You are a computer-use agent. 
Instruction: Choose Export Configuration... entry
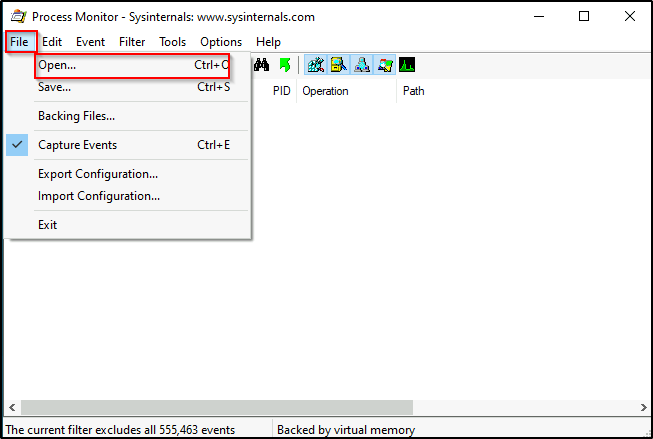point(98,174)
